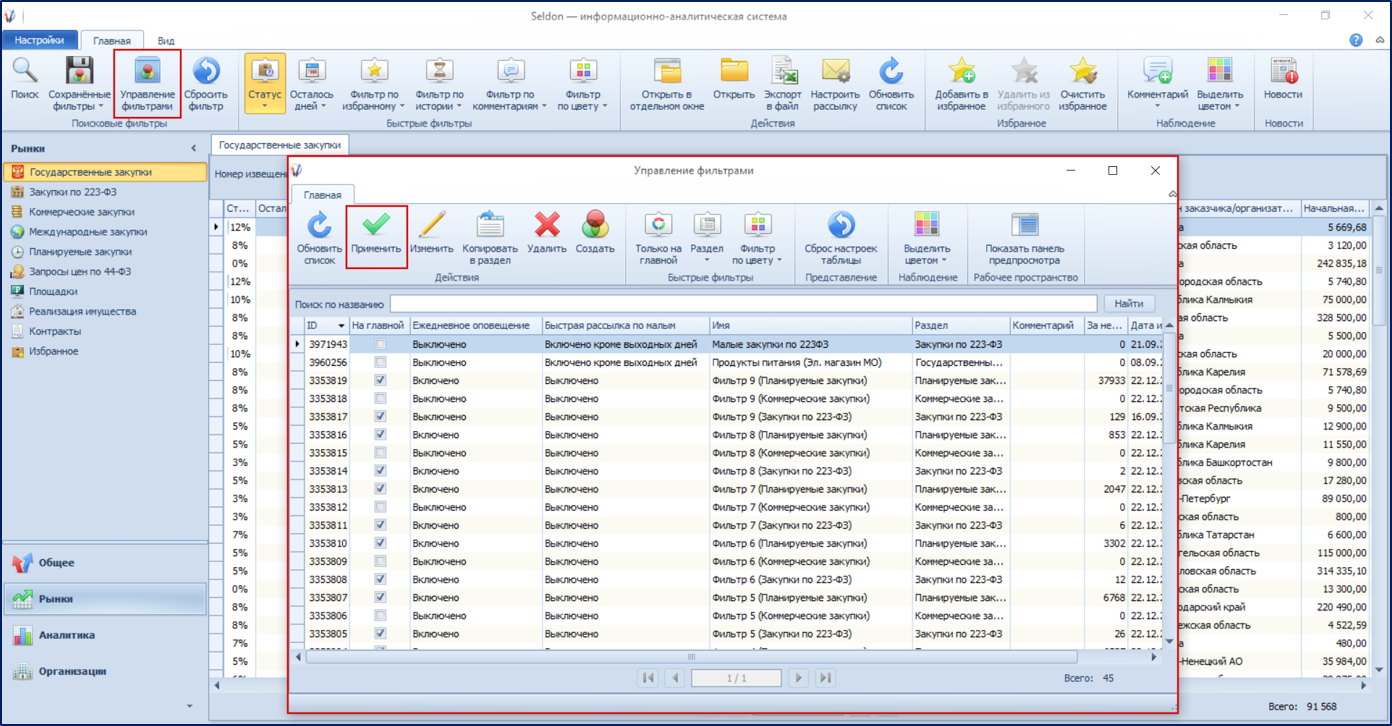Go to the next page of filter list
Screen dimensions: 1392x726
click(x=798, y=678)
